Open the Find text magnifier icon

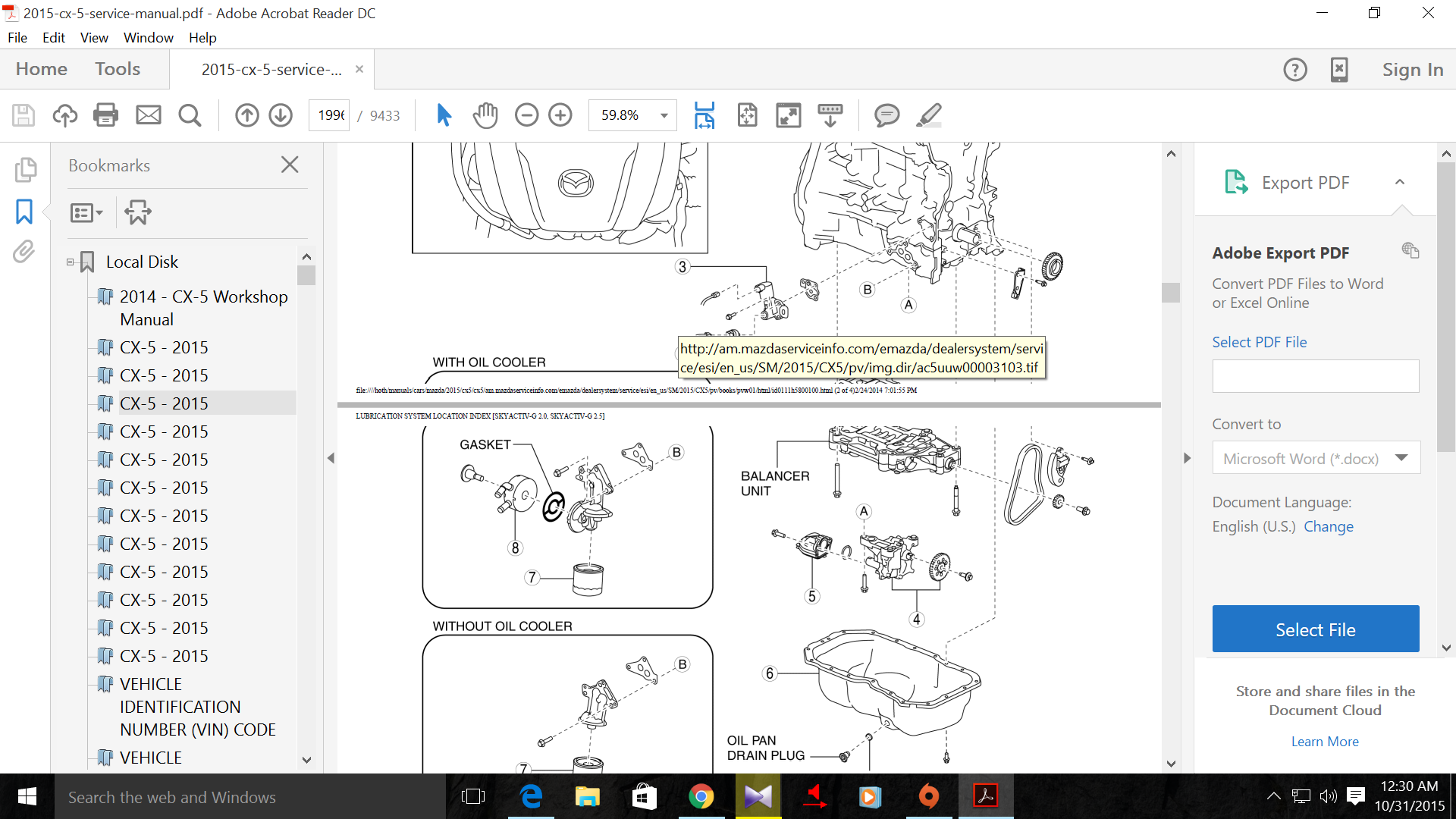tap(190, 115)
